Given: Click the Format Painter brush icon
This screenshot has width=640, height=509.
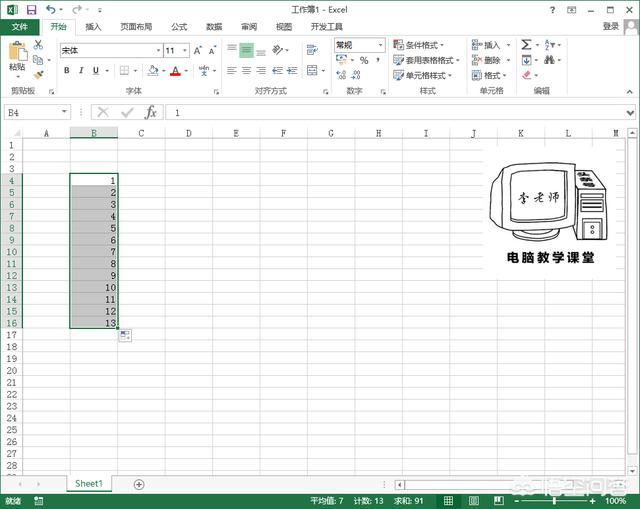Looking at the screenshot, I should click(38, 74).
